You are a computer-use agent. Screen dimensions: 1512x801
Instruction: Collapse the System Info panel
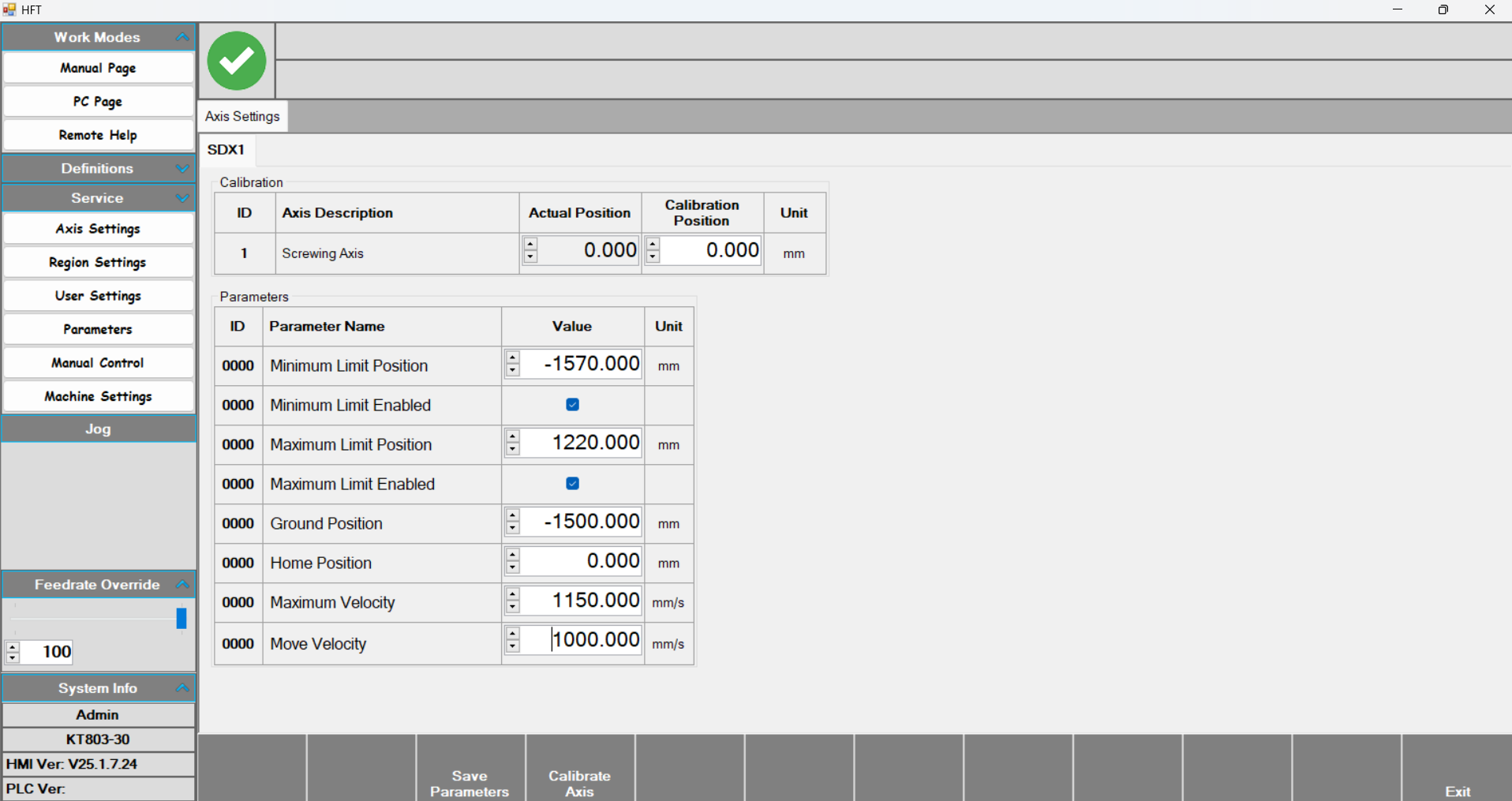coord(182,688)
